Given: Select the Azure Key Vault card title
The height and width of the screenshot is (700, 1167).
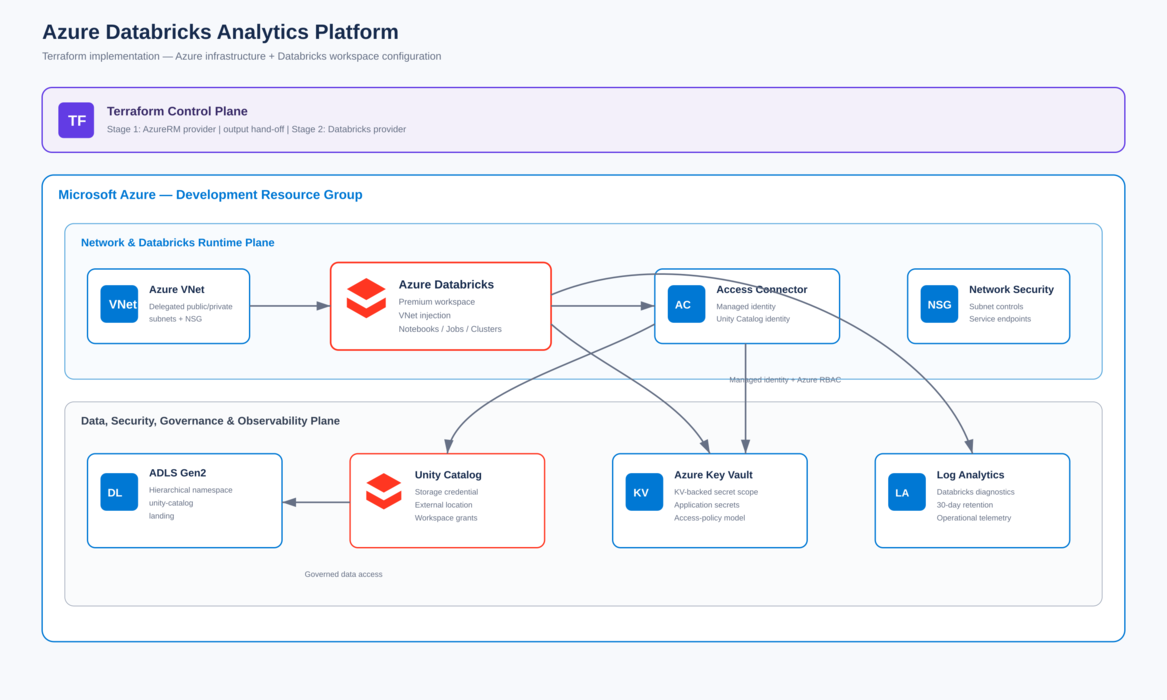Looking at the screenshot, I should (713, 475).
